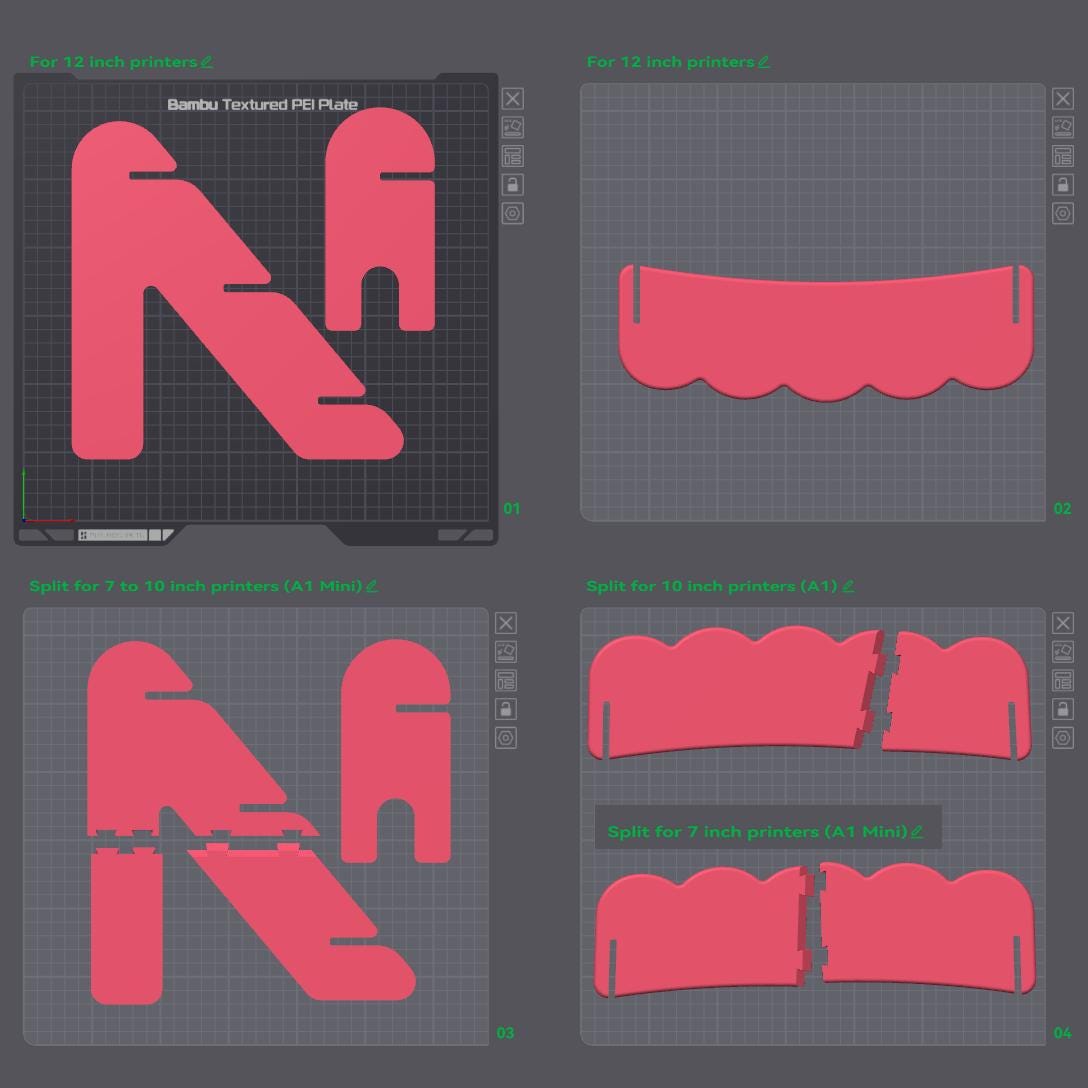Screen dimensions: 1088x1088
Task: Click plate number 01
Action: point(511,509)
